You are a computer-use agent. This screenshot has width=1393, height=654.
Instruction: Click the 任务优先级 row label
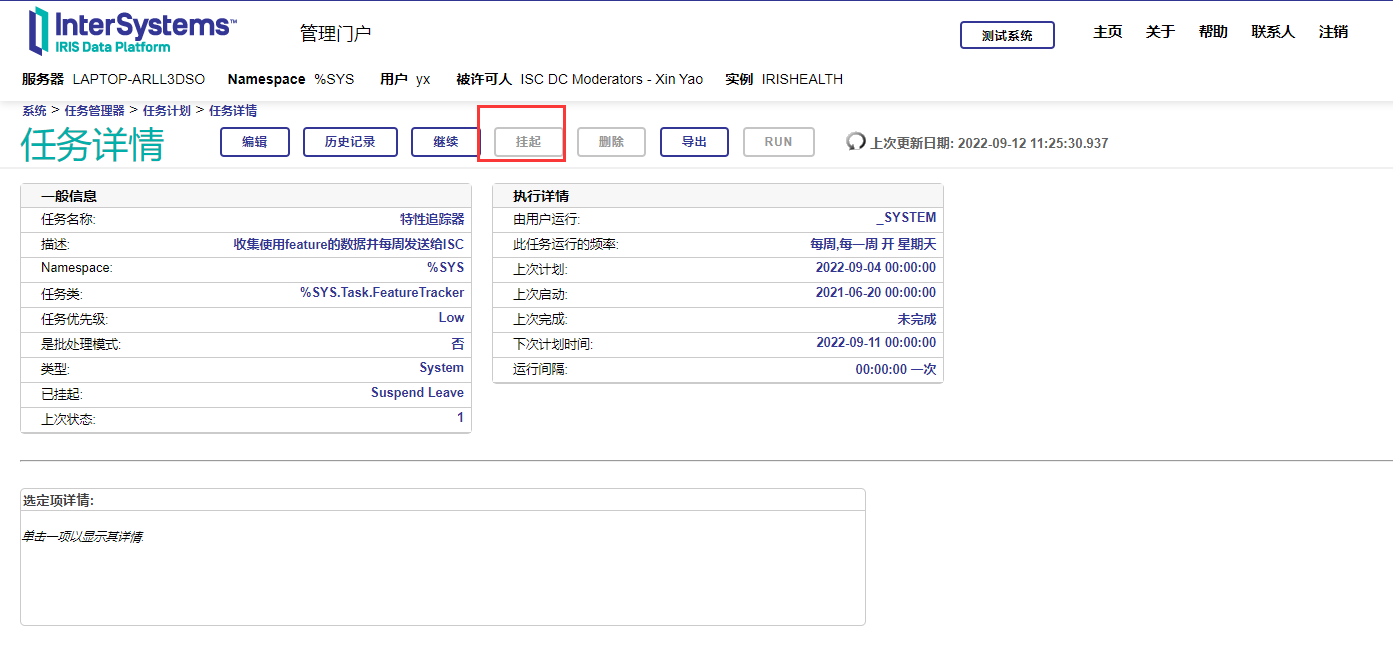pyautogui.click(x=74, y=319)
